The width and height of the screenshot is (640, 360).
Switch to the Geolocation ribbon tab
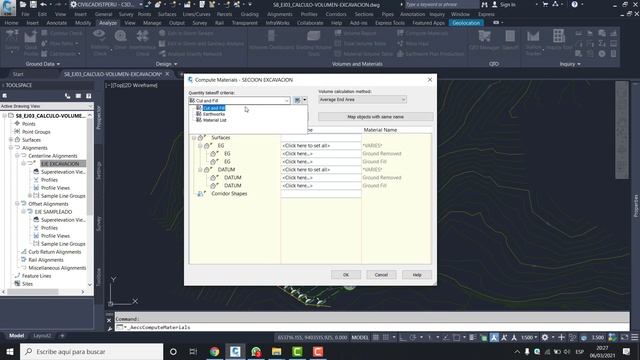pyautogui.click(x=466, y=23)
